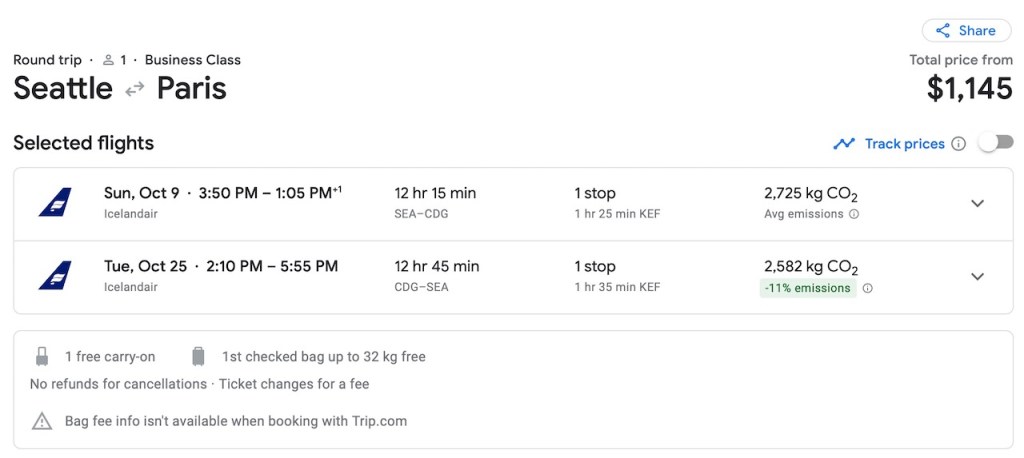Click the round-trip arrows between Seattle and Paris
Image resolution: width=1024 pixels, height=458 pixels.
[134, 90]
